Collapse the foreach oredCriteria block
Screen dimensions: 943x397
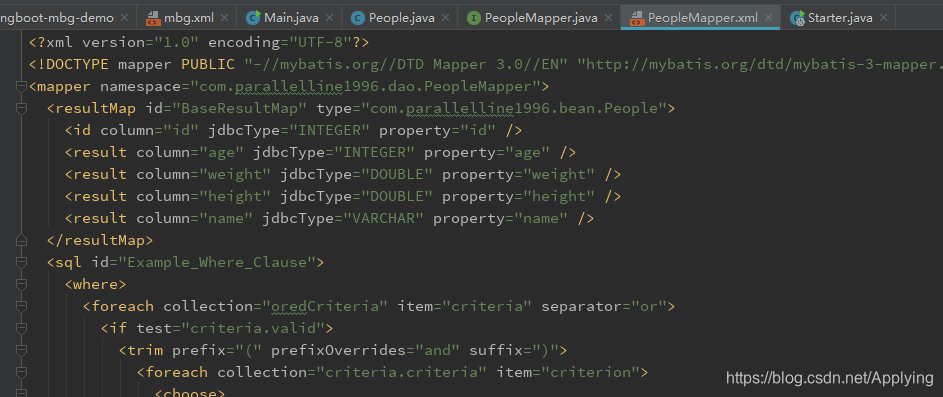click(22, 306)
